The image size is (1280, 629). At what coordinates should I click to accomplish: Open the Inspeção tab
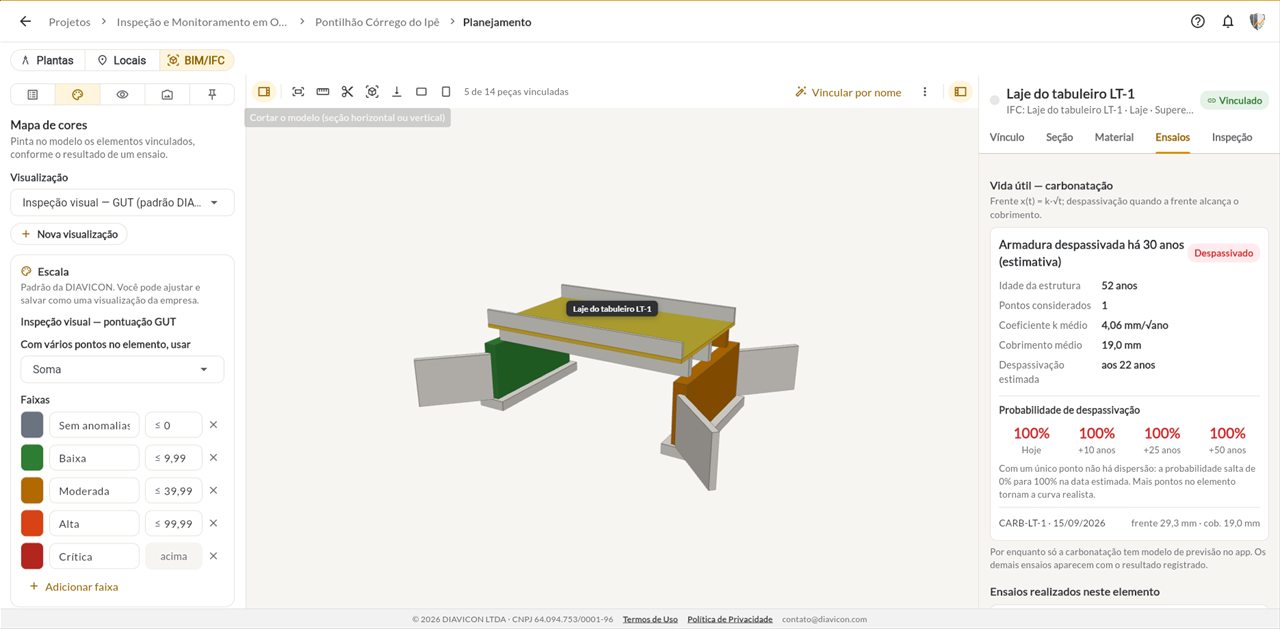[1232, 137]
